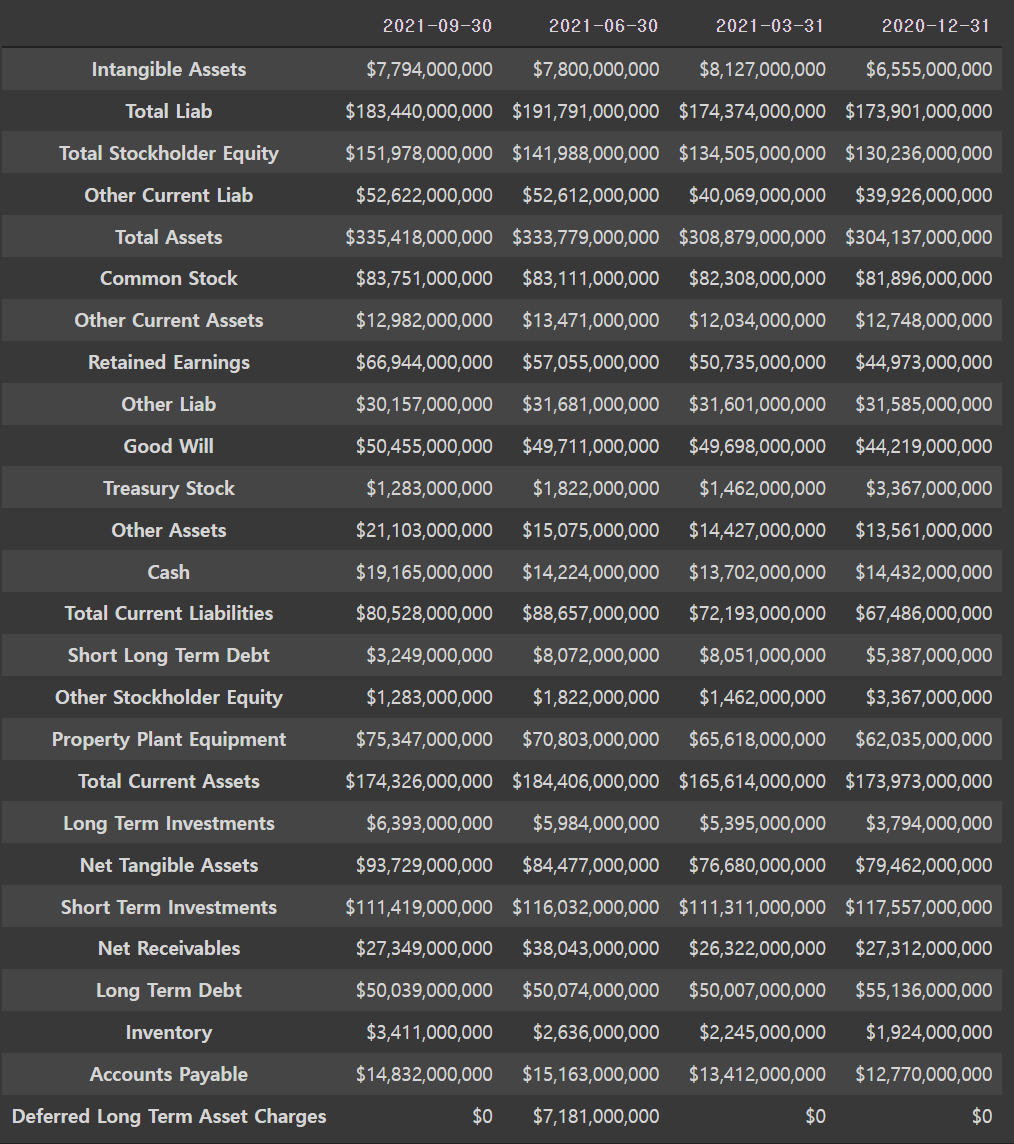Select Accounts Payable value $13,412,000,000
Screen dimensions: 1014x1144
point(757,1075)
